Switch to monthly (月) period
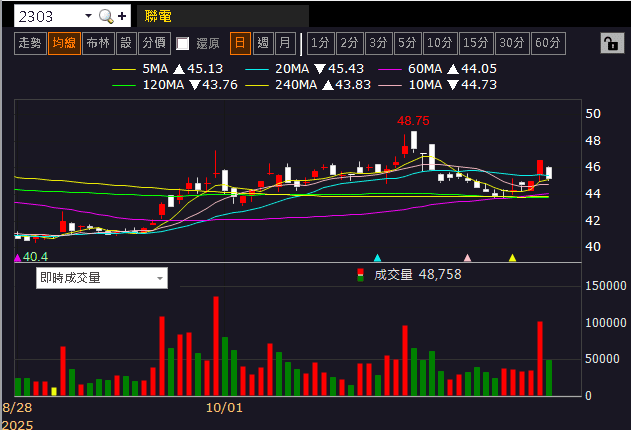This screenshot has height=430, width=631. (x=285, y=43)
